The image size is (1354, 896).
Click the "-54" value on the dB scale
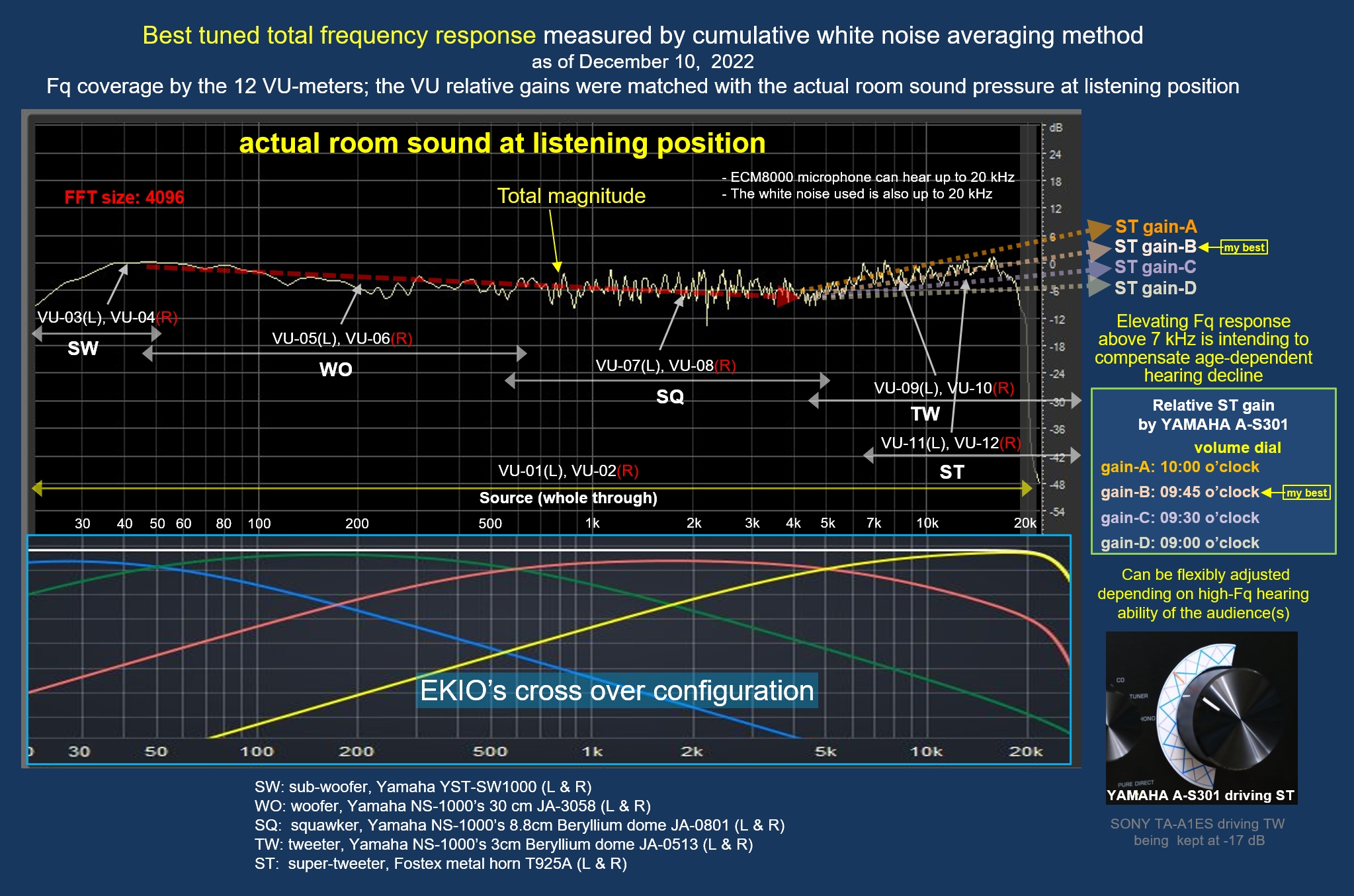click(1057, 512)
